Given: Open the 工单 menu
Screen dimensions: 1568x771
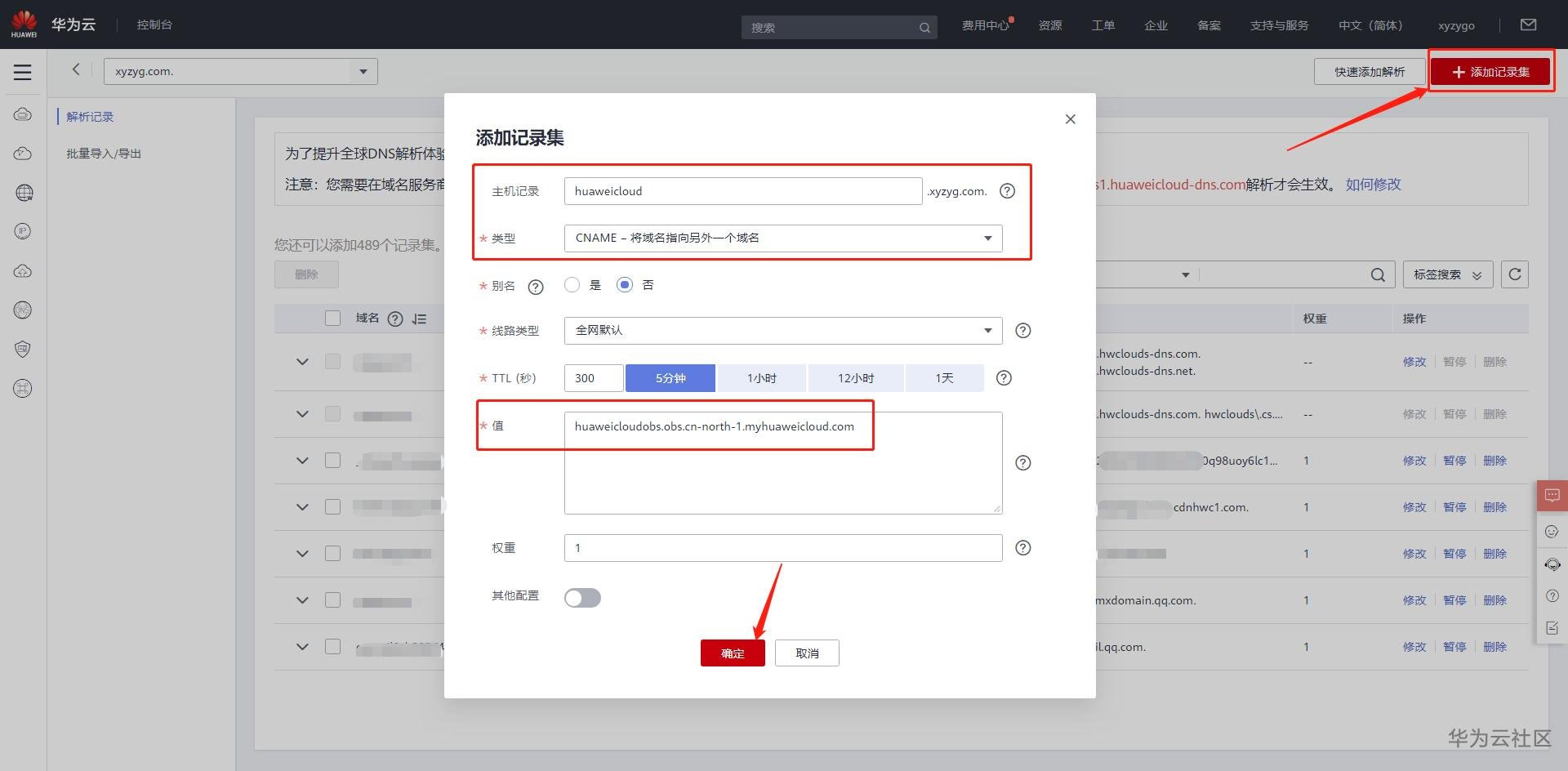Looking at the screenshot, I should tap(1103, 25).
